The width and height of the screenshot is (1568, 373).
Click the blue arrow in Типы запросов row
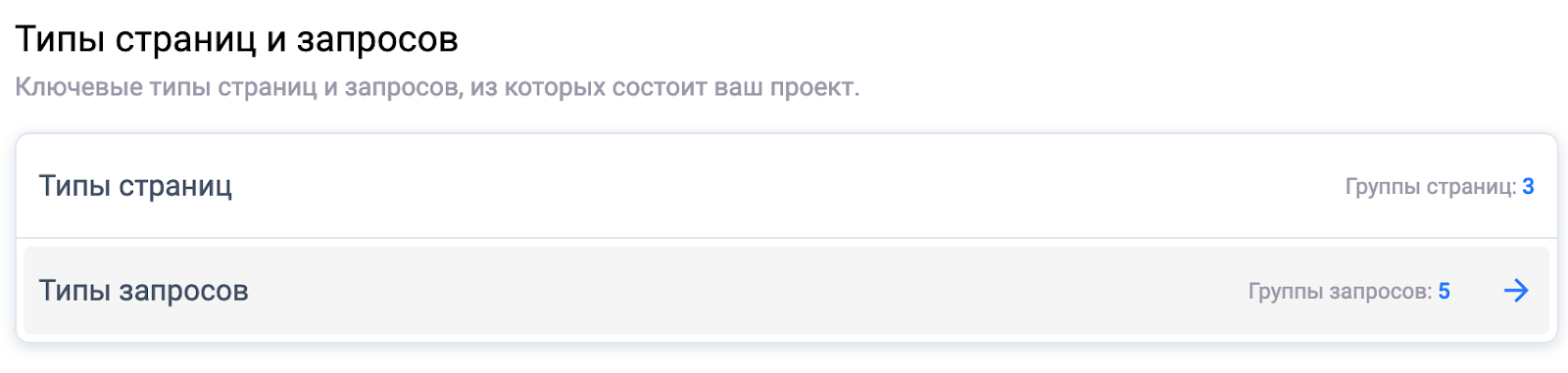click(x=1516, y=291)
